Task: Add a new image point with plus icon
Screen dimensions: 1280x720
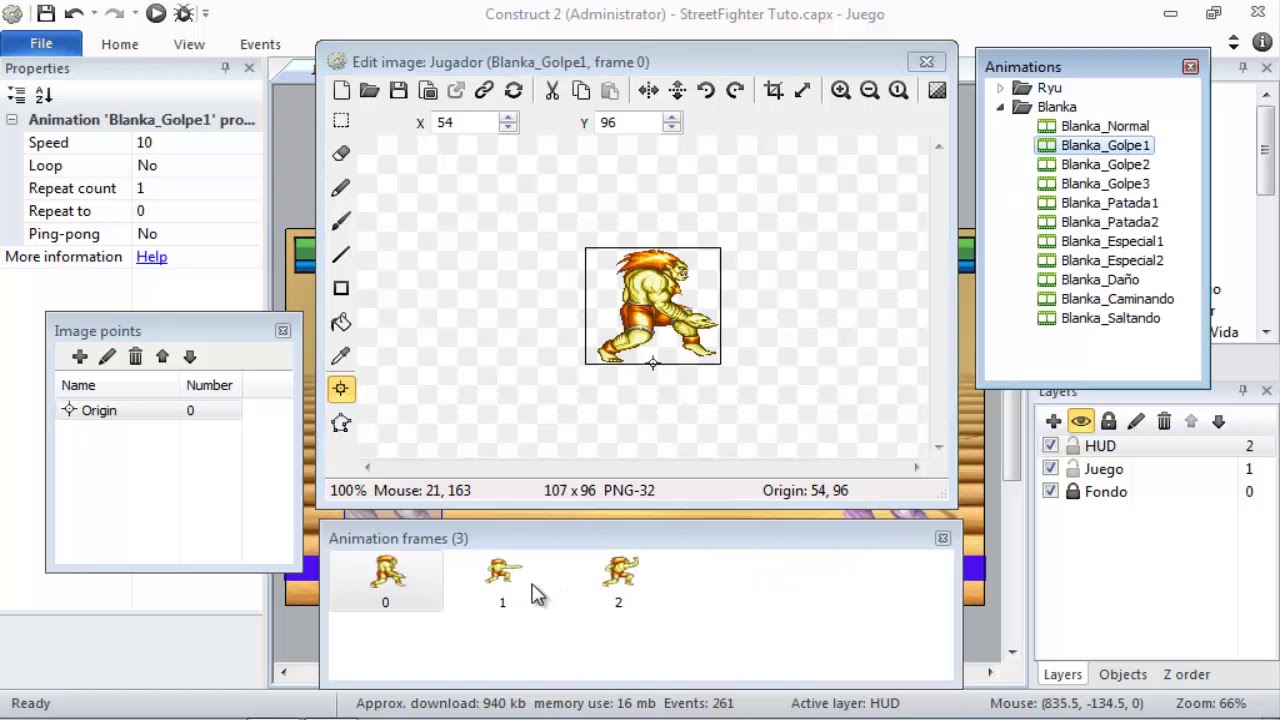Action: click(x=80, y=357)
